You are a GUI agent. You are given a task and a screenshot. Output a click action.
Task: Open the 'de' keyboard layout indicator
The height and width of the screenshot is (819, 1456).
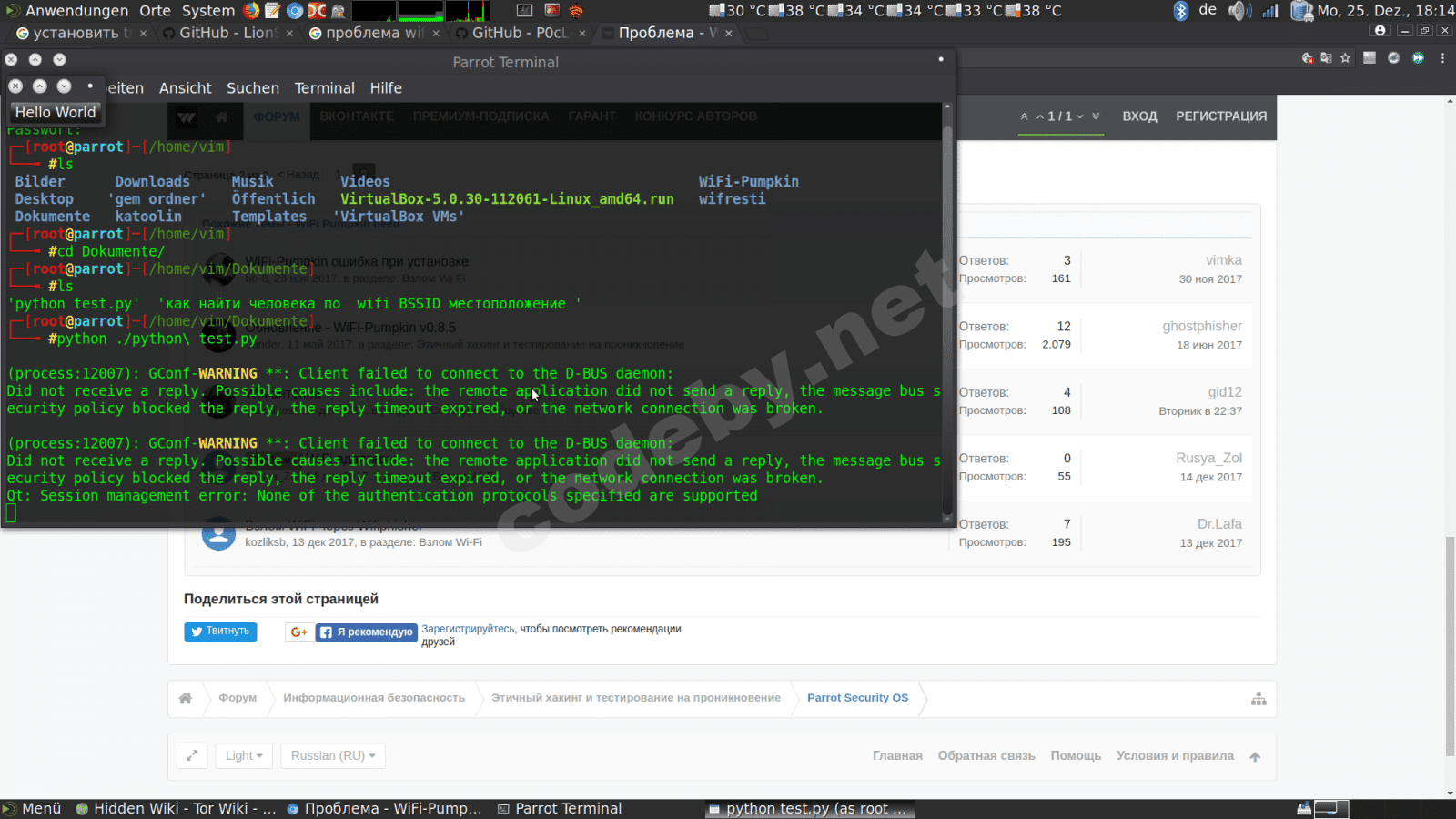(x=1208, y=10)
